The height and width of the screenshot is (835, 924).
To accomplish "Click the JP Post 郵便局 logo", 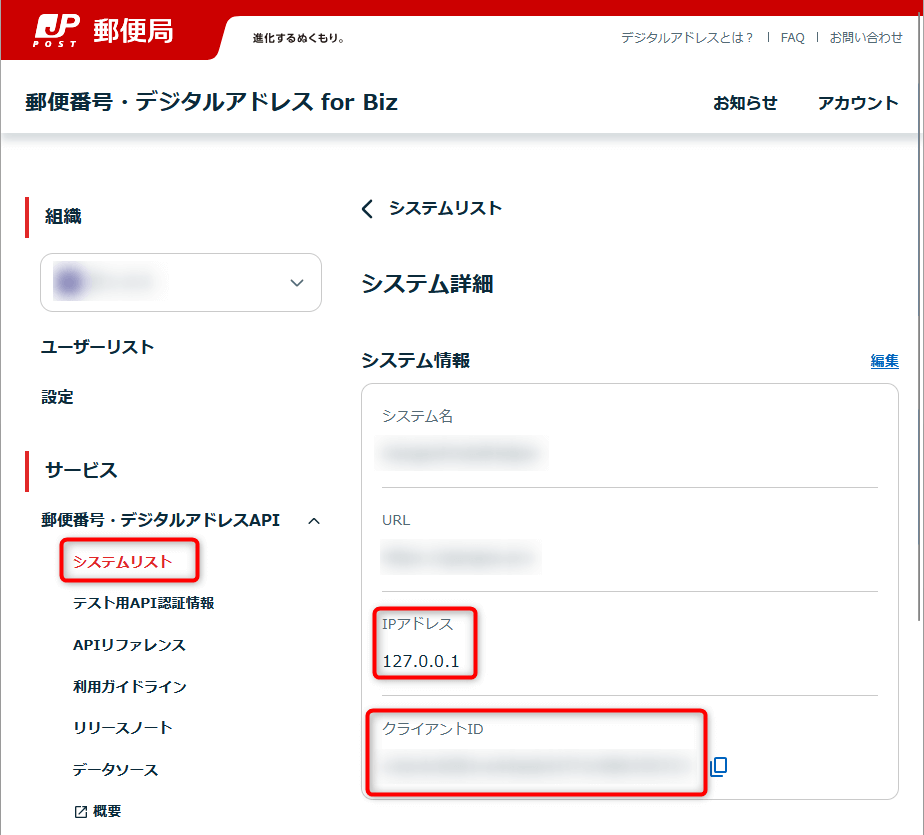I will coord(103,31).
